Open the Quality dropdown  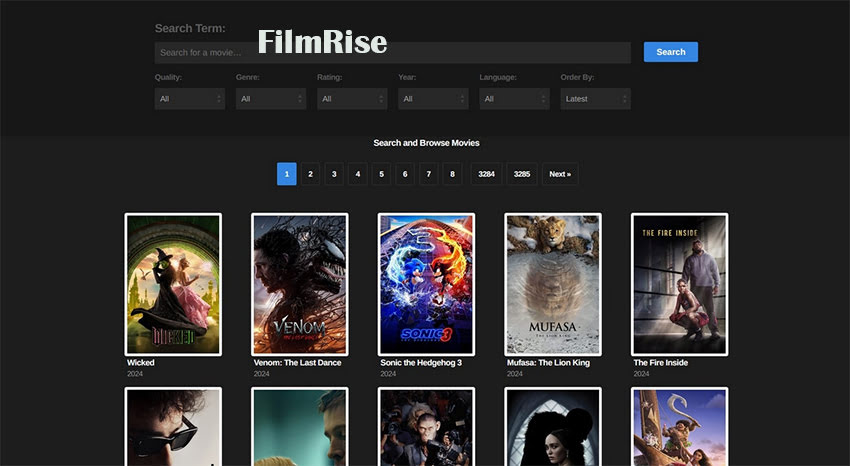coord(190,99)
